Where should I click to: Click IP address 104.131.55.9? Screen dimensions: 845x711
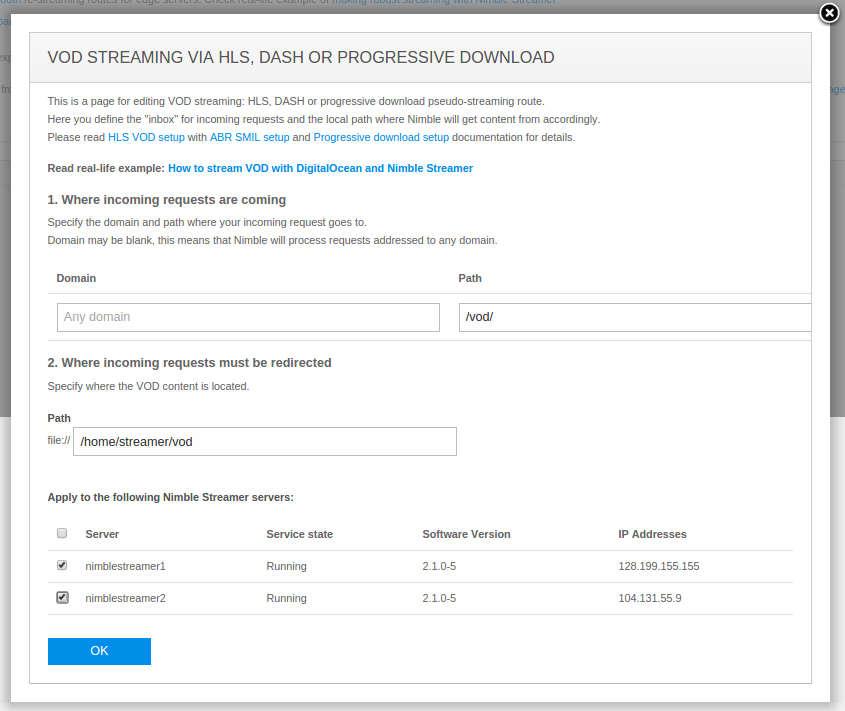click(649, 598)
